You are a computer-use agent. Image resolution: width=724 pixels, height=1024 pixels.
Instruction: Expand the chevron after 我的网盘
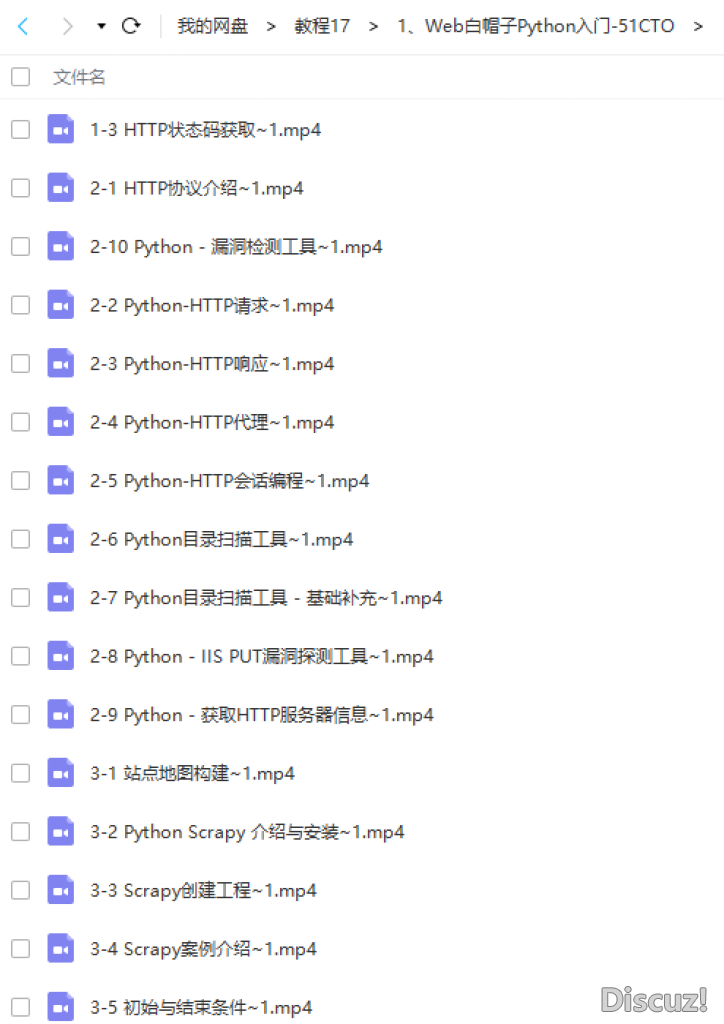271,26
